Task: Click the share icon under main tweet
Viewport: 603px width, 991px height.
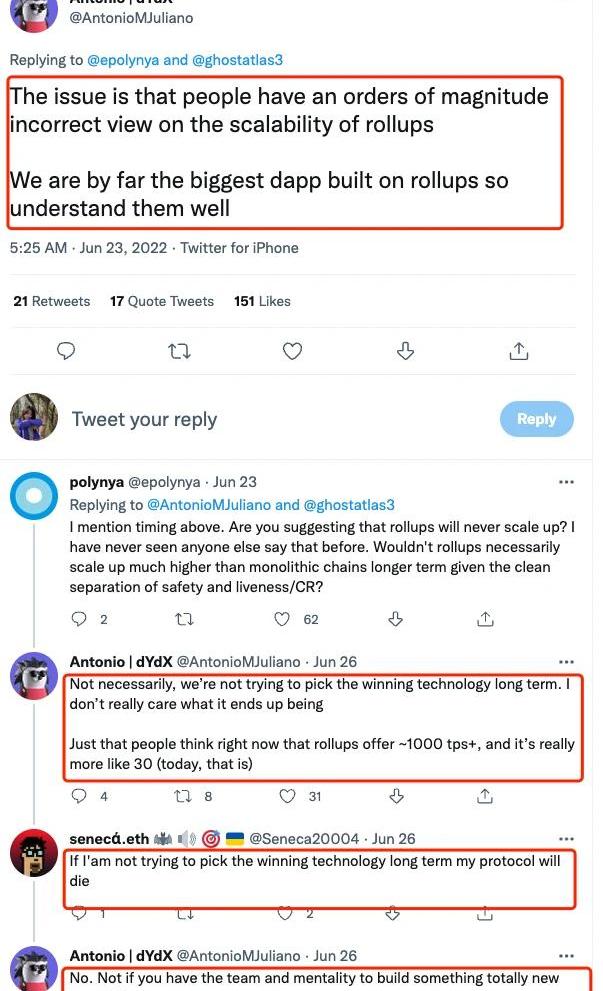Action: 518,351
